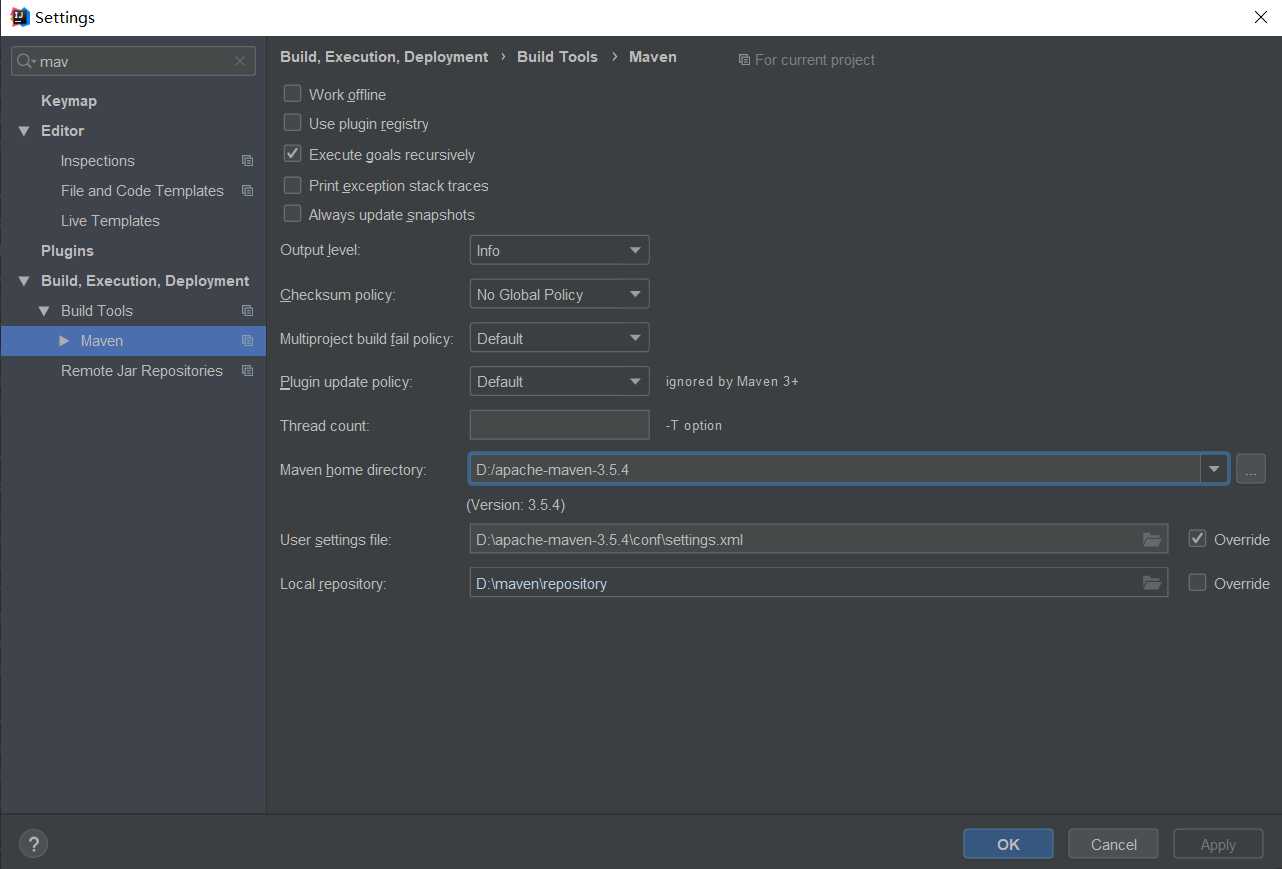The image size is (1282, 869).
Task: Collapse the Editor tree node
Action: [24, 131]
